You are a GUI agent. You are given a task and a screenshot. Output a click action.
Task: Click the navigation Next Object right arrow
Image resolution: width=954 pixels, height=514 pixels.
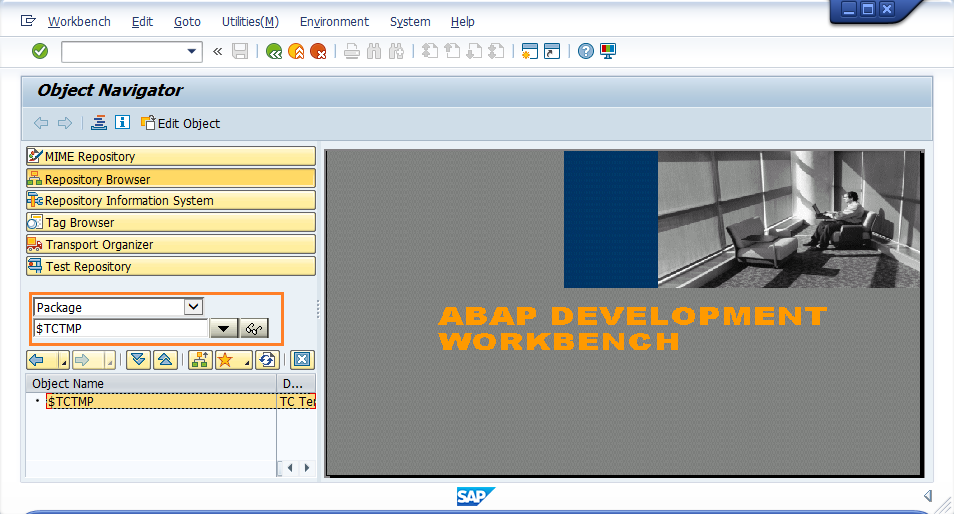[x=84, y=360]
